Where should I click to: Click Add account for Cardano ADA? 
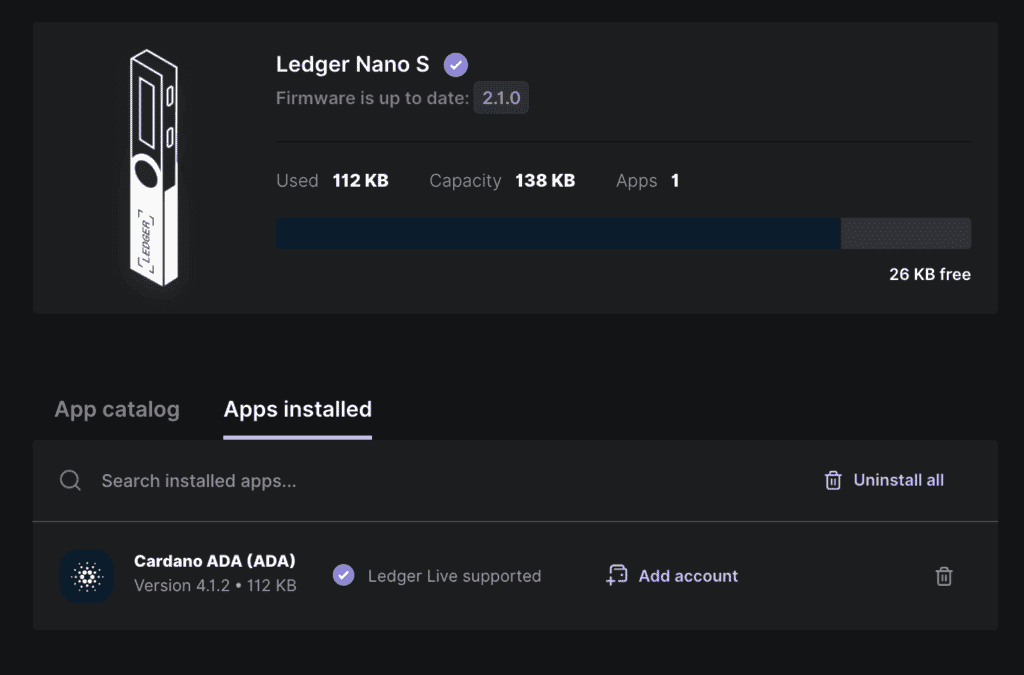point(687,576)
